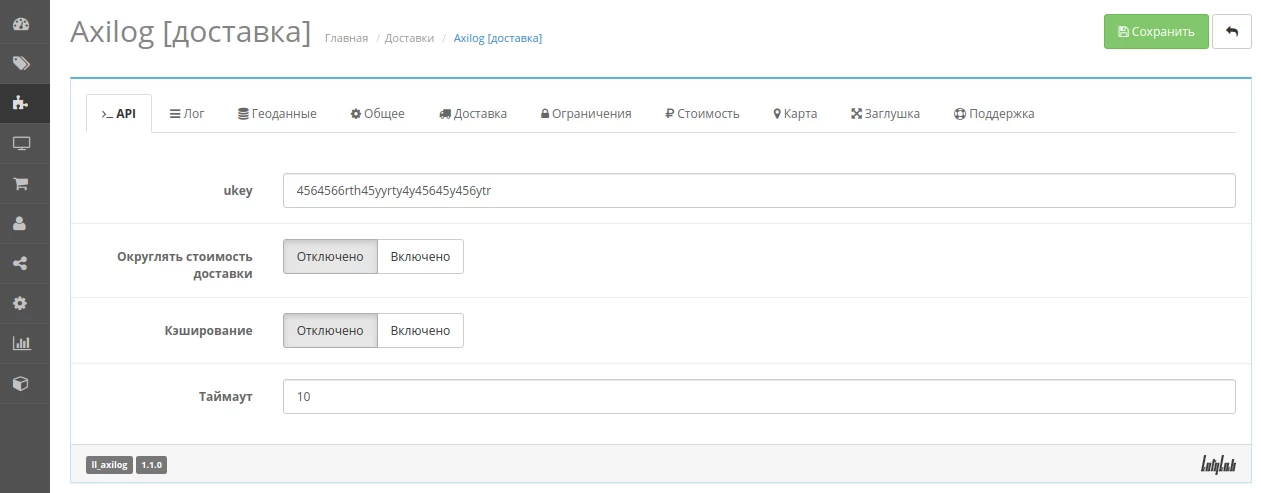Switch to the Общее tab
Screen dimensions: 1261x493
tap(377, 114)
